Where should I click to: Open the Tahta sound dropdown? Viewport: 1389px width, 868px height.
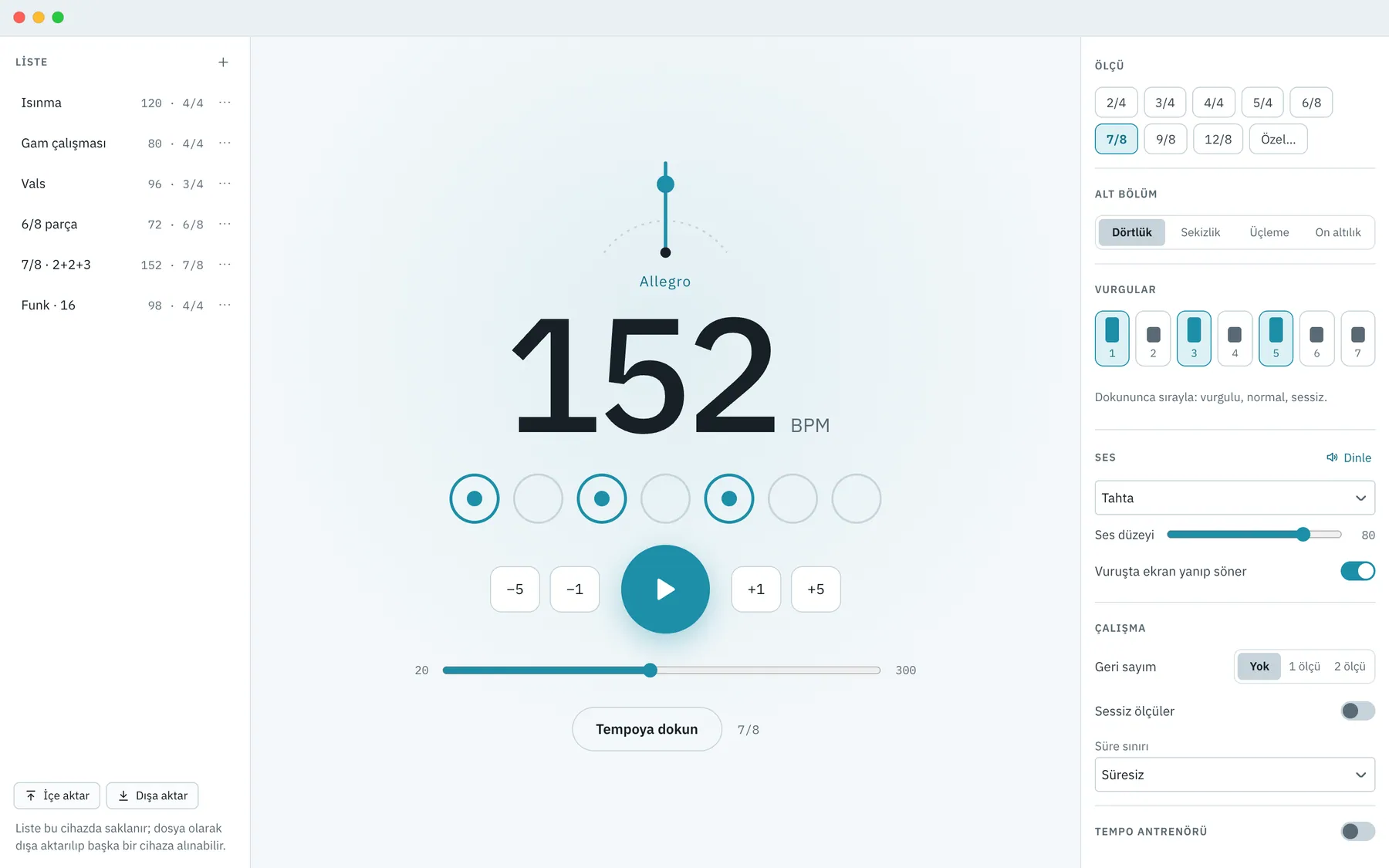[1235, 498]
